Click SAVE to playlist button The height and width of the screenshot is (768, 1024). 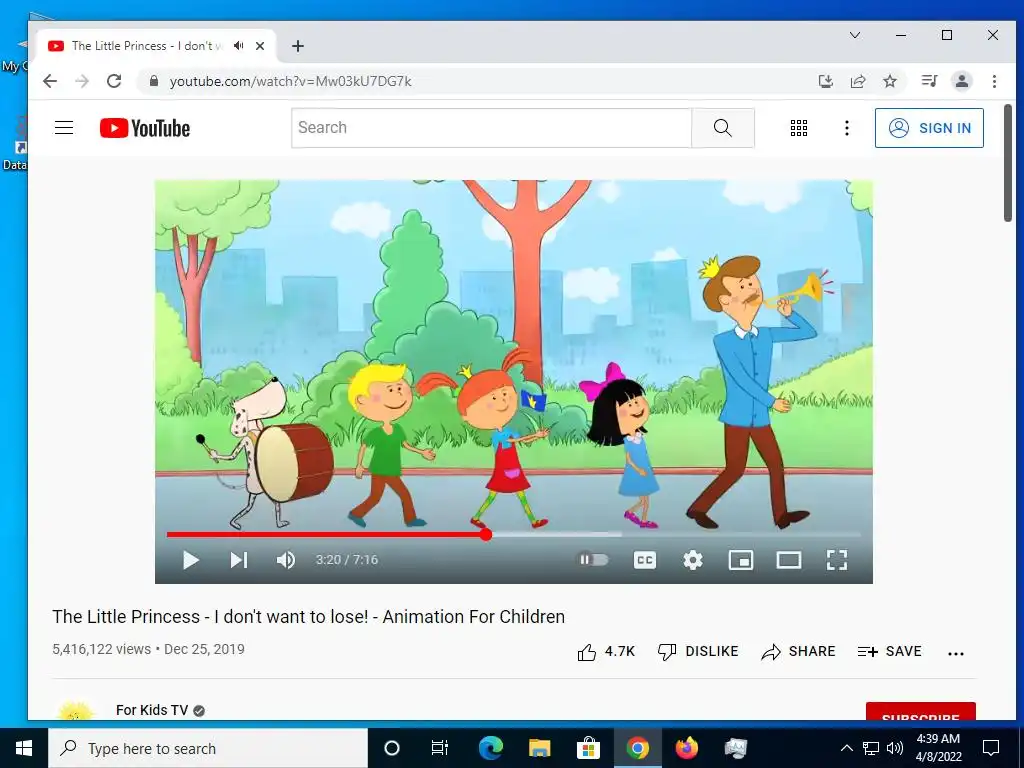[x=889, y=652]
